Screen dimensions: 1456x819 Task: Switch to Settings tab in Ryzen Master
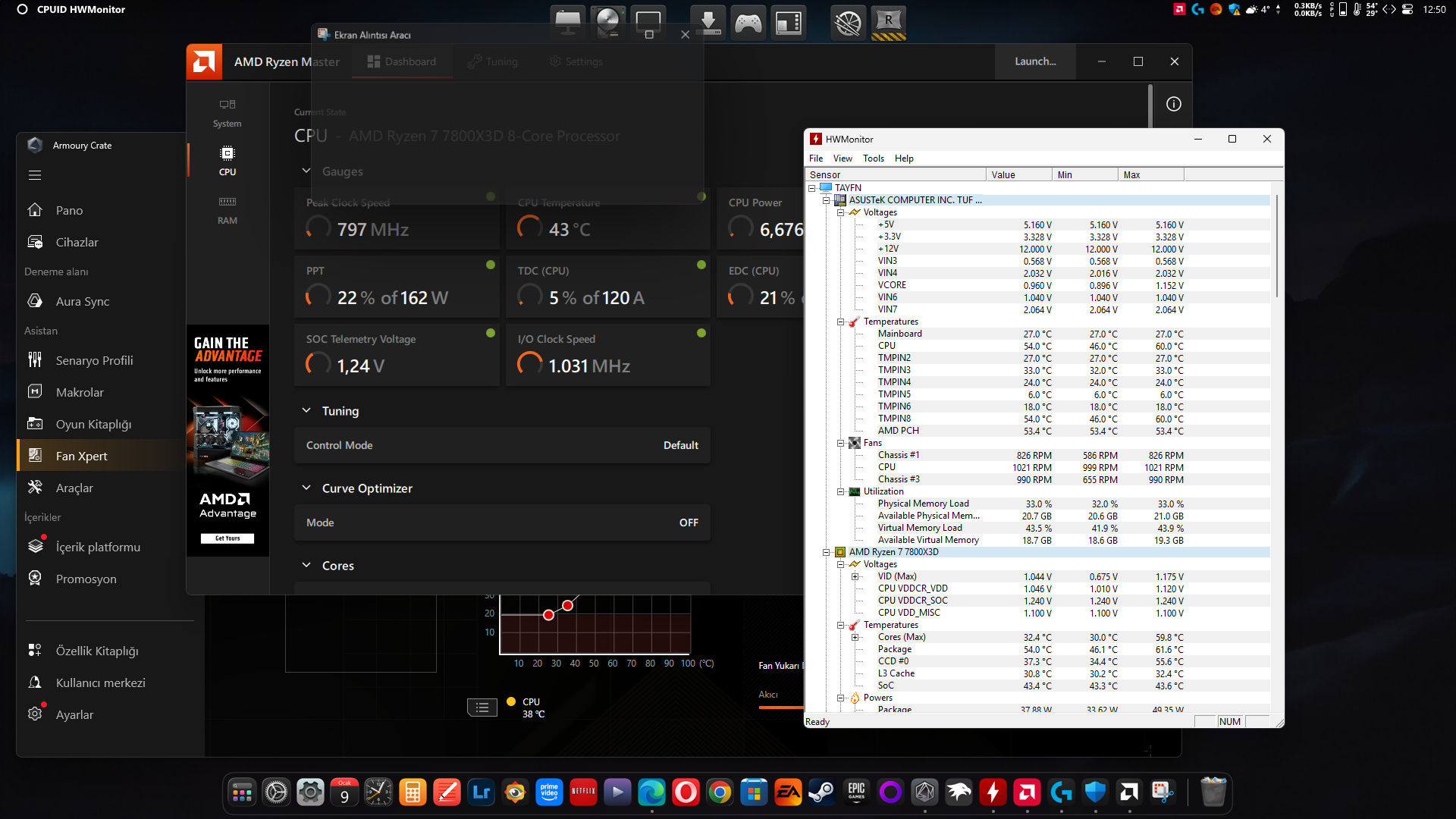click(576, 61)
